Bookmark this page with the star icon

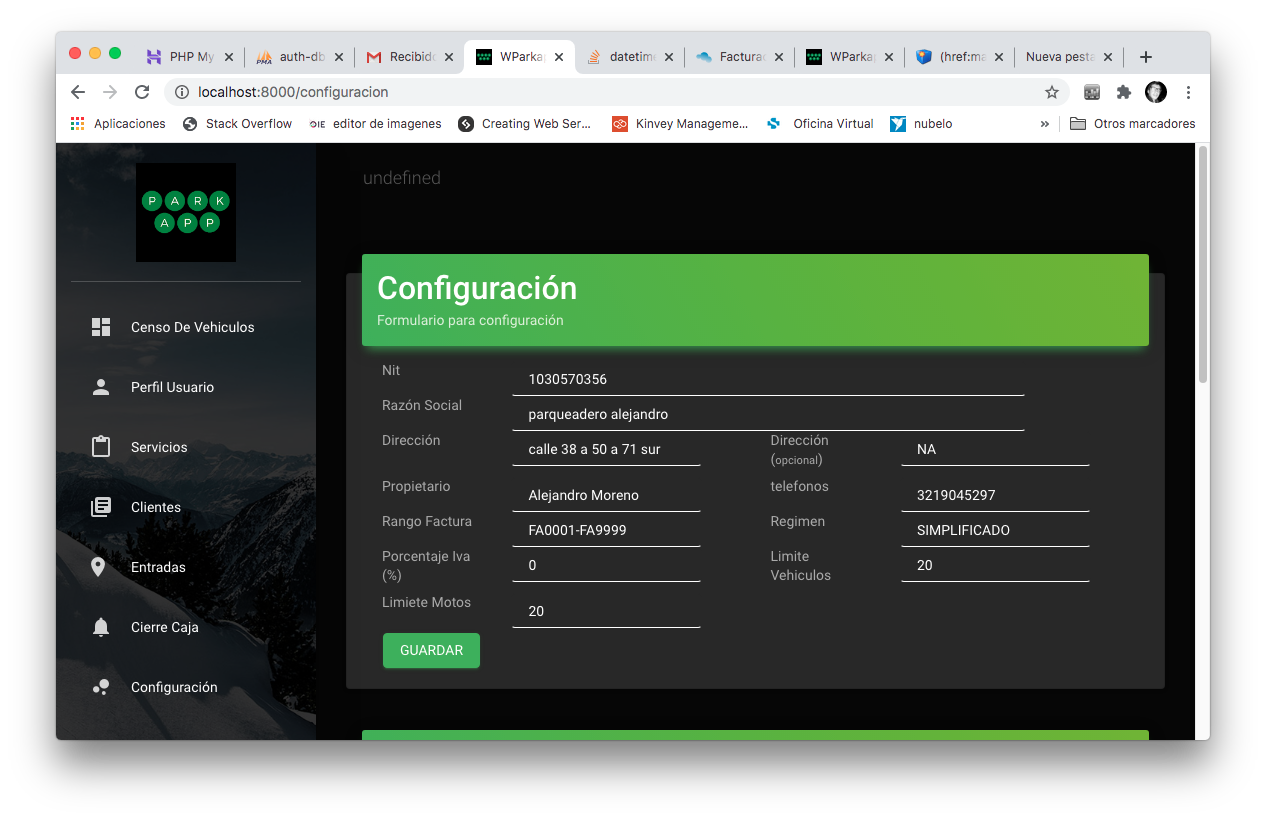(1051, 92)
